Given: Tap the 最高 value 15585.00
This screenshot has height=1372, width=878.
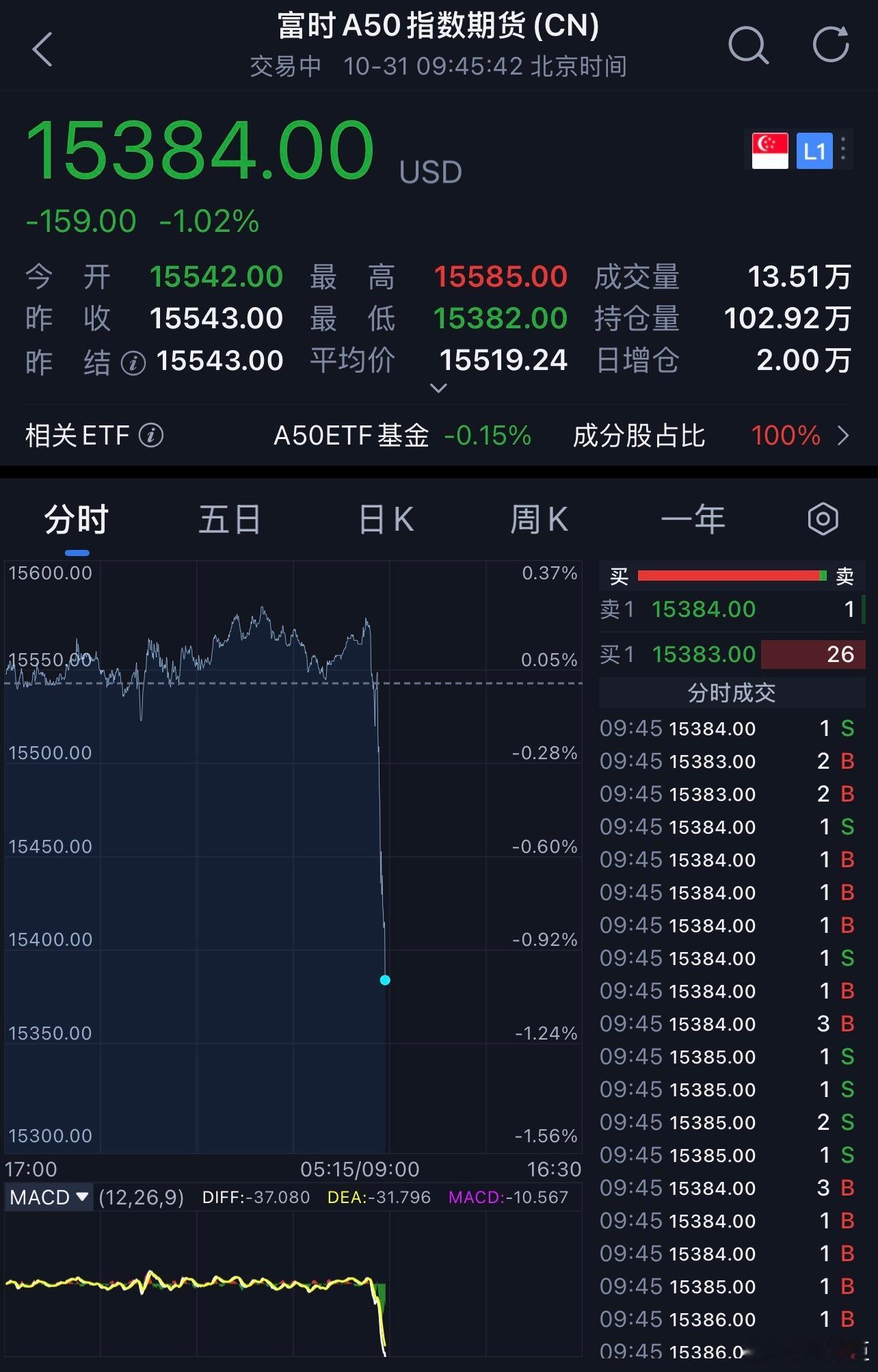Looking at the screenshot, I should (x=501, y=277).
